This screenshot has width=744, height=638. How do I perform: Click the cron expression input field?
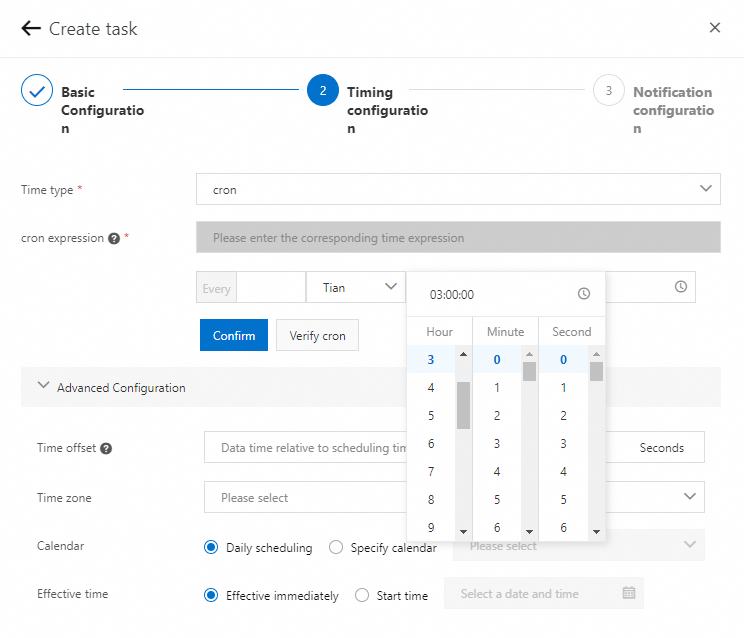click(x=458, y=237)
